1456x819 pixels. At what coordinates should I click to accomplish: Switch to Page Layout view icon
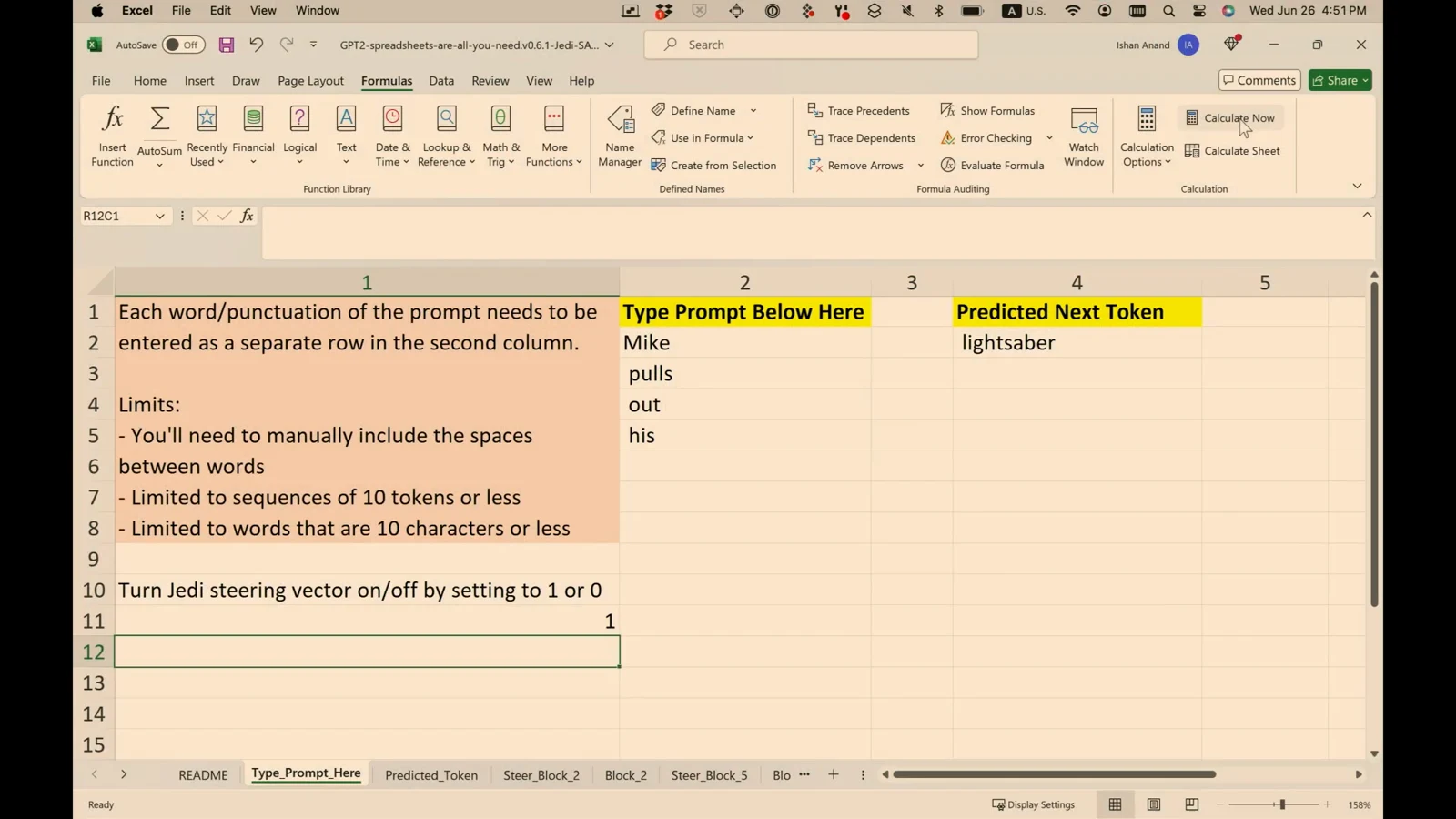(1154, 804)
